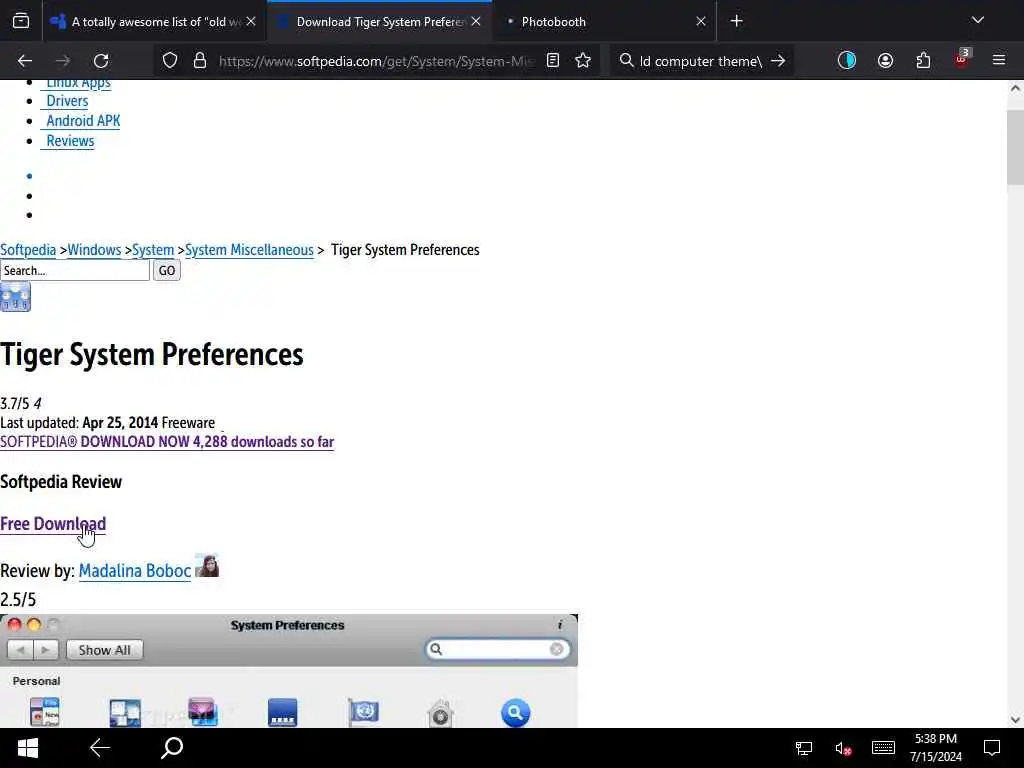Close the Photobooth tab
Viewport: 1024px width, 768px height.
701,22
